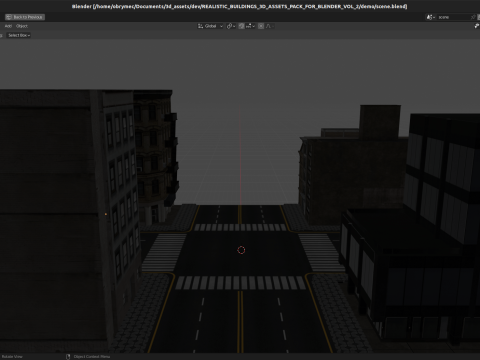Click the tool settings icon at far right
This screenshot has height=360, width=480.
click(477, 26)
